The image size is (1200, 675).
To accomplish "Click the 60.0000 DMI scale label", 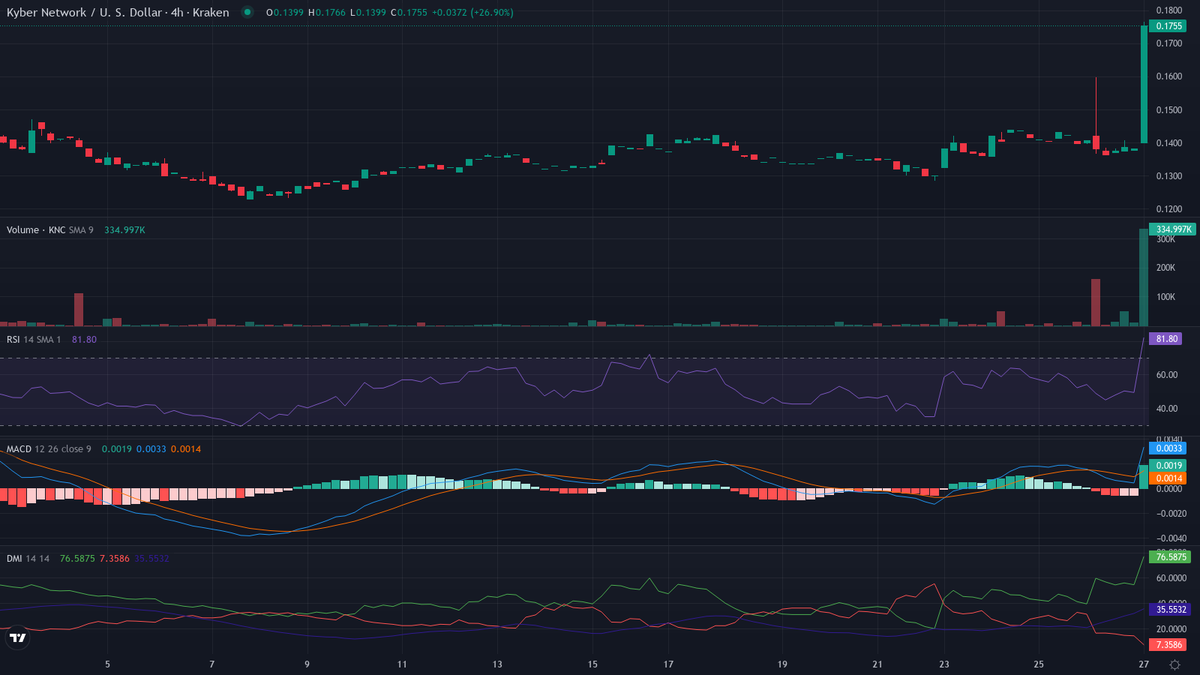I will tap(1171, 577).
